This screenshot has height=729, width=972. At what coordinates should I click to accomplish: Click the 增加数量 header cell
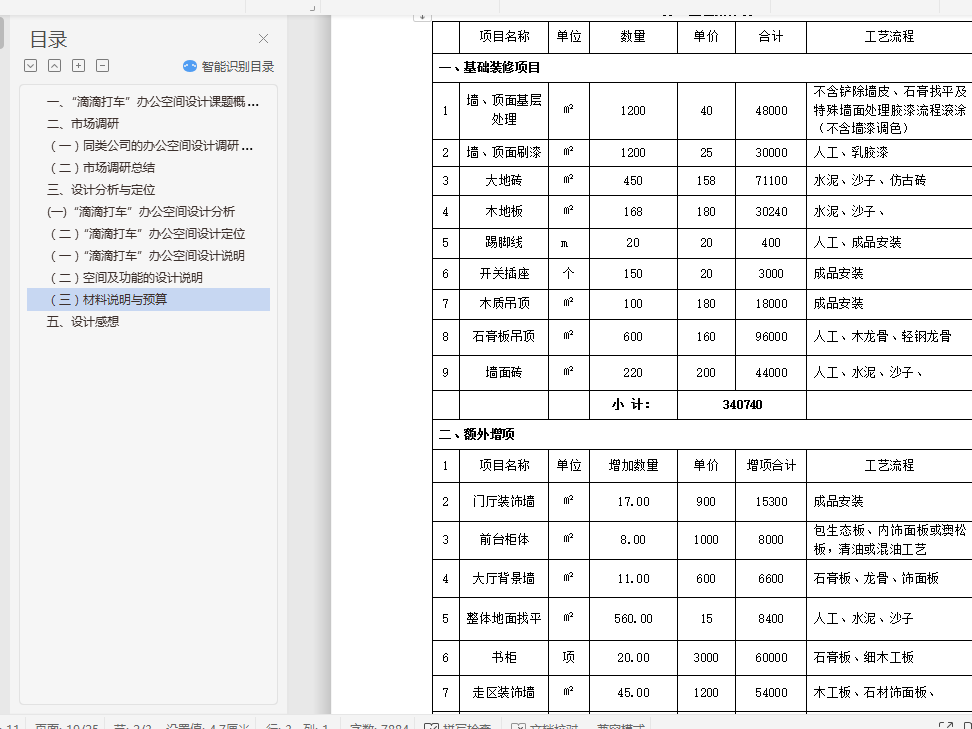pos(633,466)
